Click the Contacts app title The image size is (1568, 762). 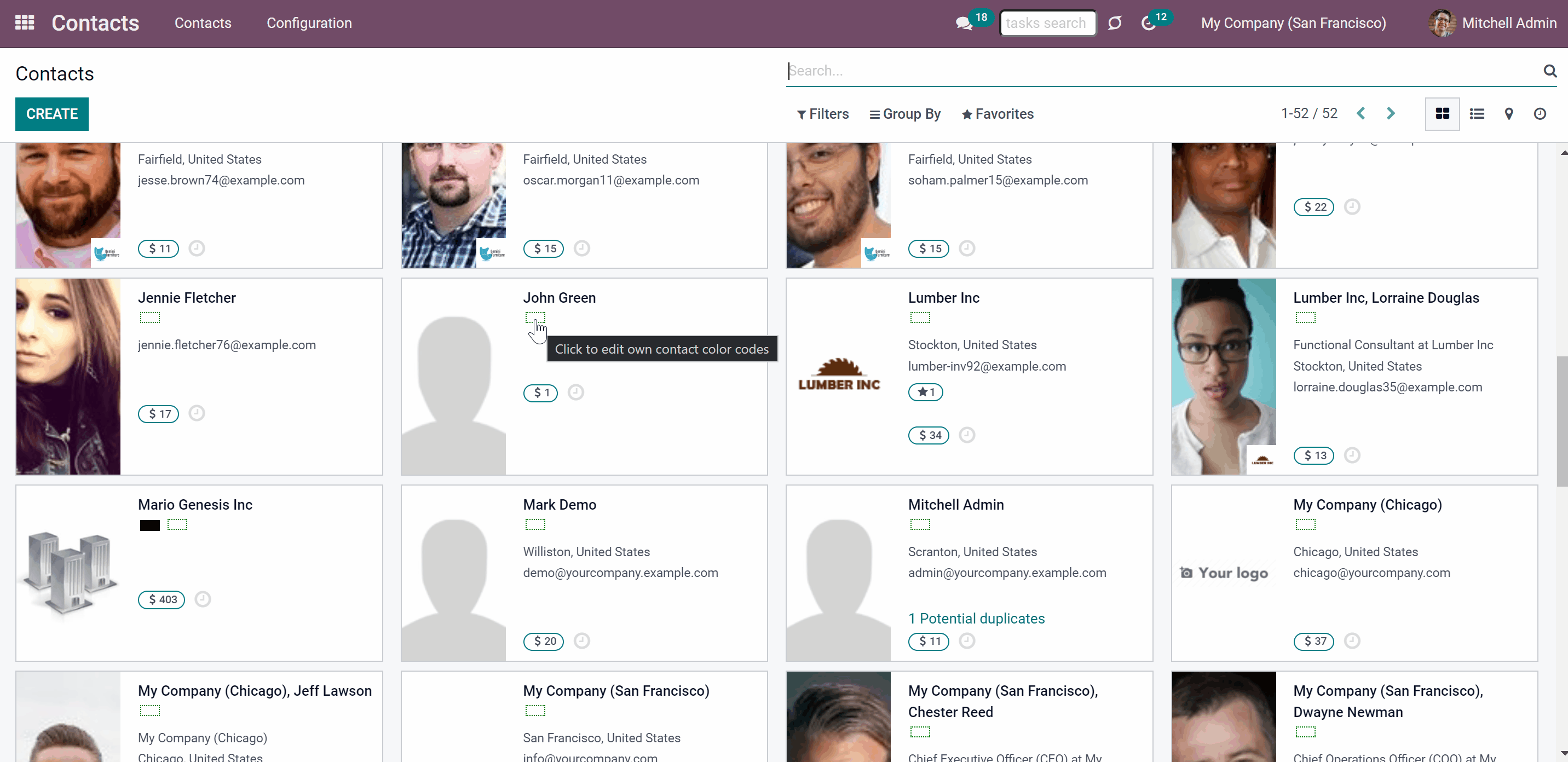coord(96,23)
